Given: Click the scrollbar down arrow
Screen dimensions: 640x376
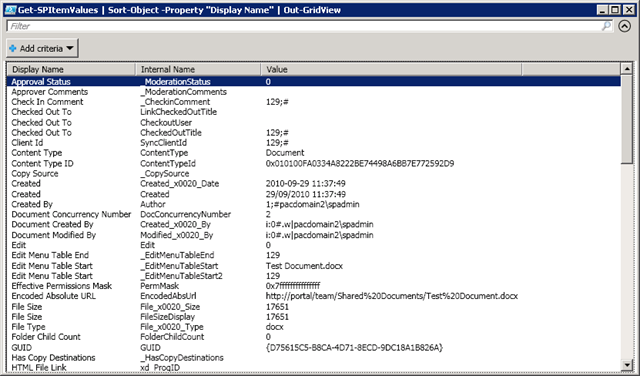Looking at the screenshot, I should [x=626, y=364].
